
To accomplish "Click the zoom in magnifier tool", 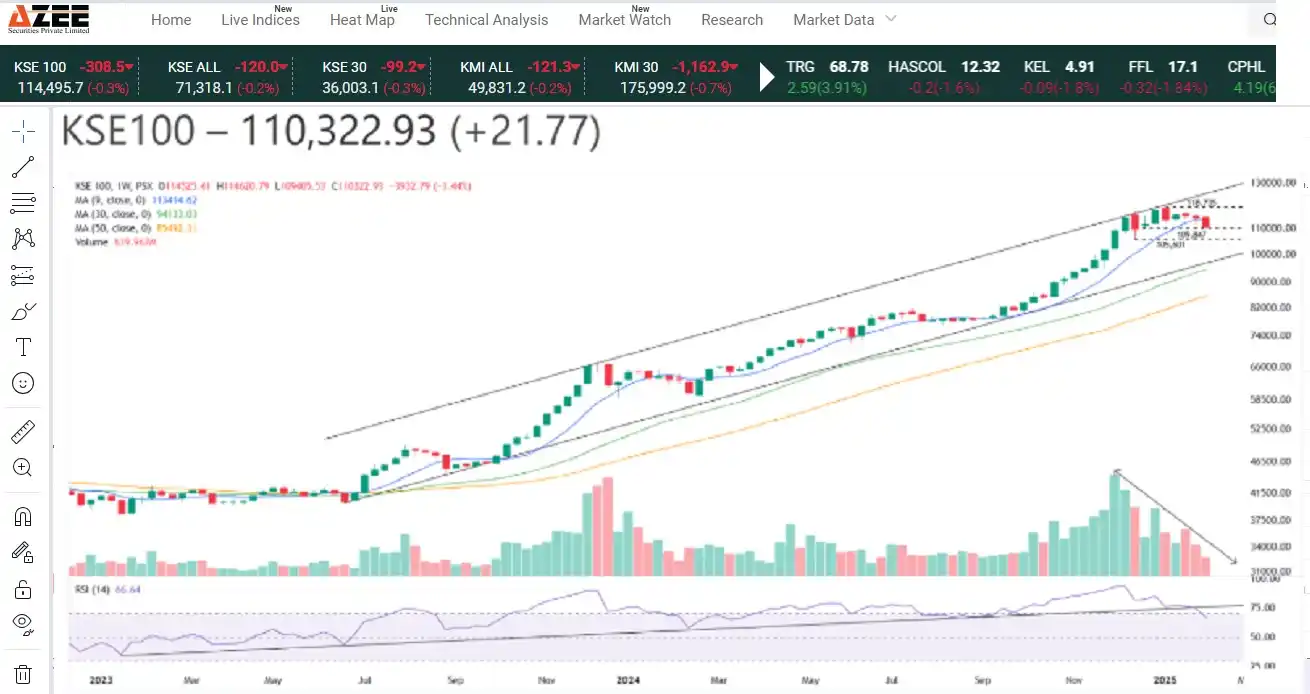I will click(x=22, y=468).
